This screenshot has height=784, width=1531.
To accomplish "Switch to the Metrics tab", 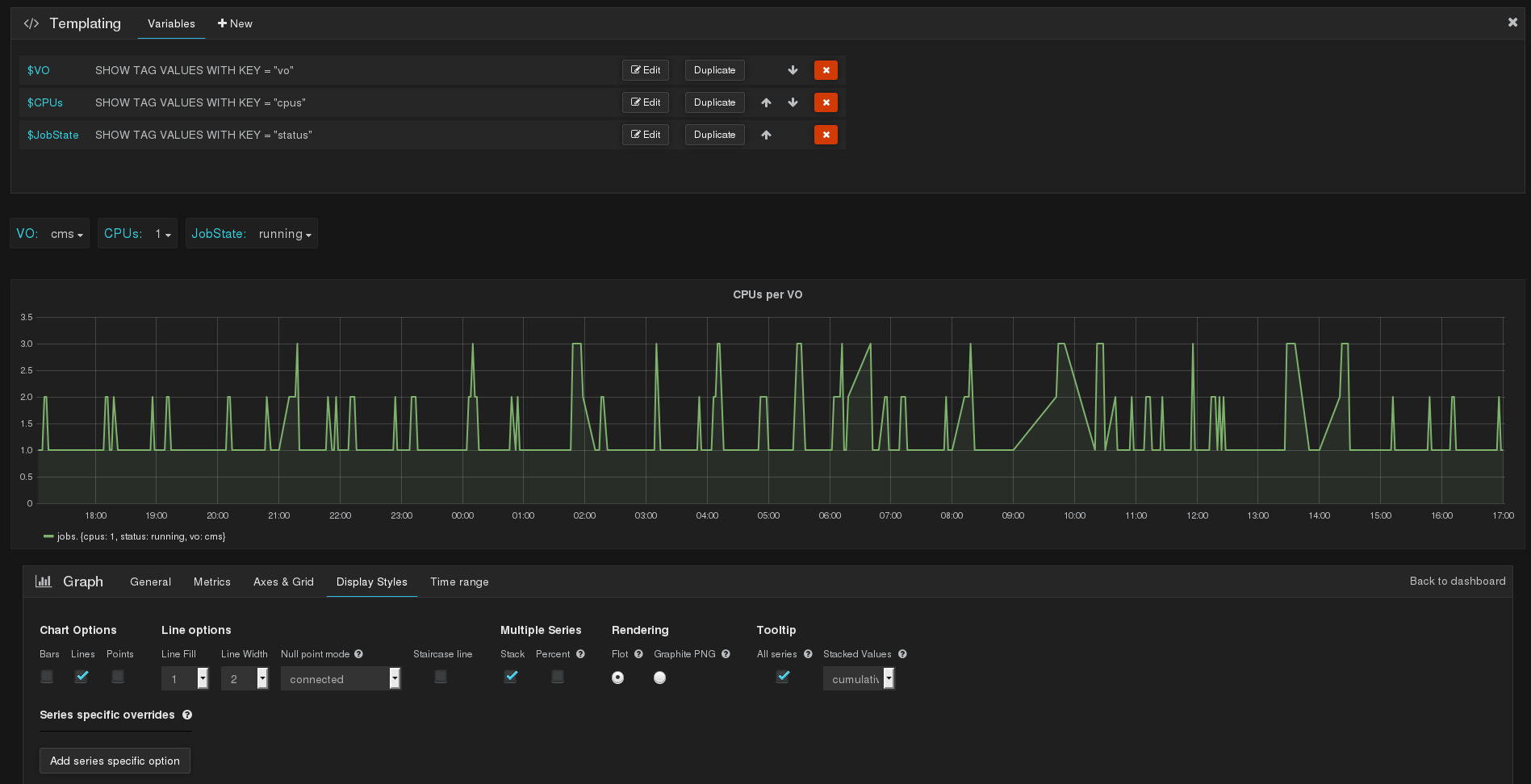I will [x=211, y=582].
